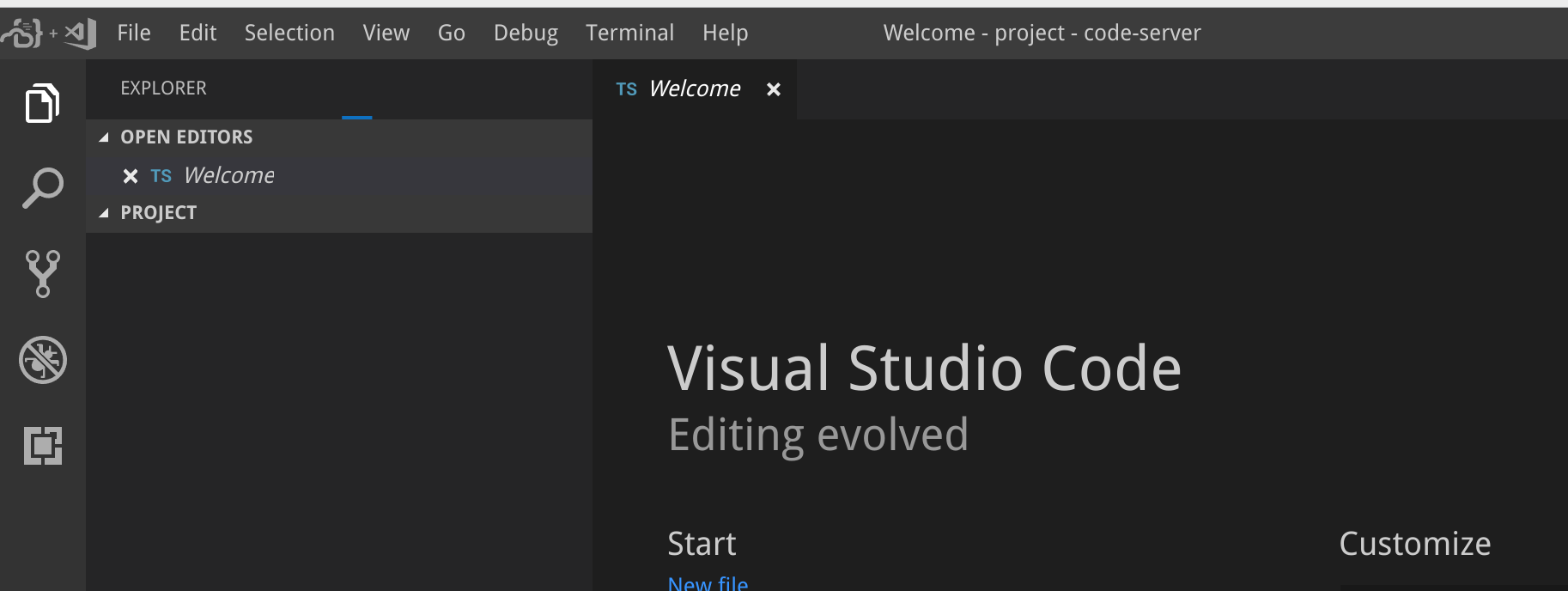The width and height of the screenshot is (1568, 591).
Task: Open the Terminal menu
Action: tap(629, 33)
